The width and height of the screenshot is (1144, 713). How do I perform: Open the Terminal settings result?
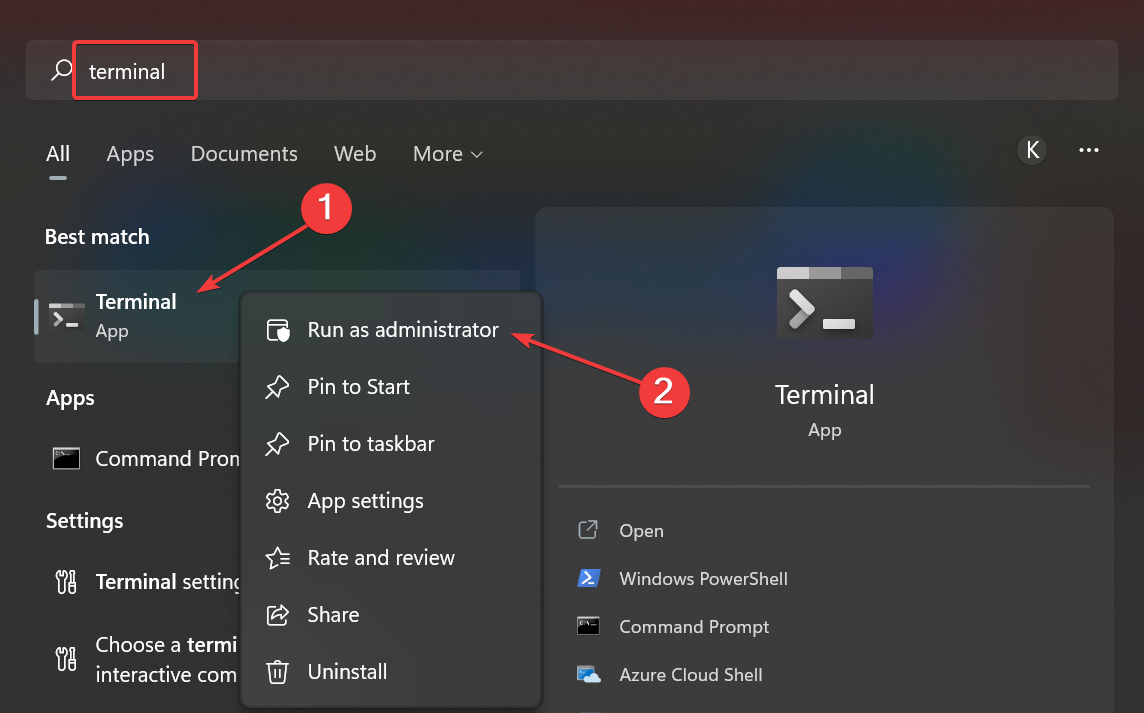137,582
